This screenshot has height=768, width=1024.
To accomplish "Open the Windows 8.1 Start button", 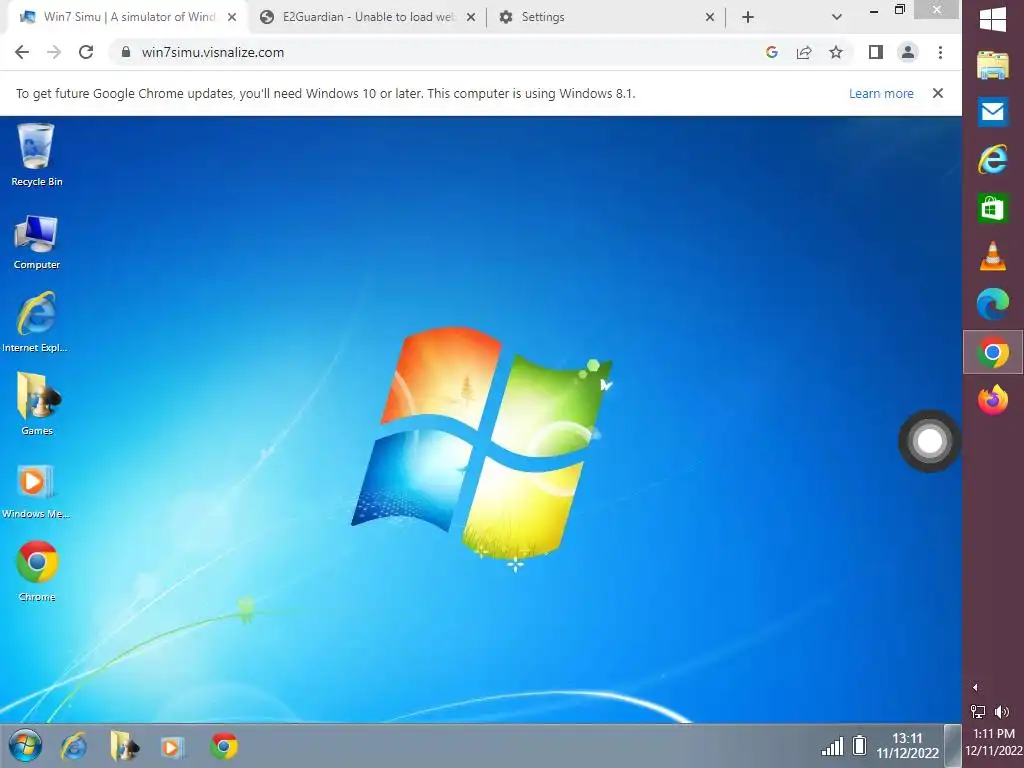I will point(993,18).
